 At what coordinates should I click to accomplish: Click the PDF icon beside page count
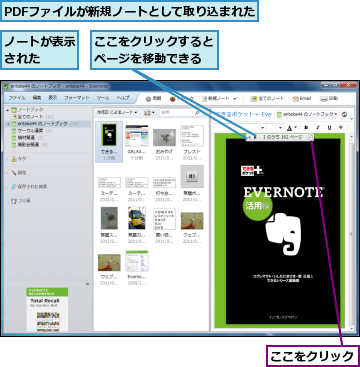click(310, 137)
